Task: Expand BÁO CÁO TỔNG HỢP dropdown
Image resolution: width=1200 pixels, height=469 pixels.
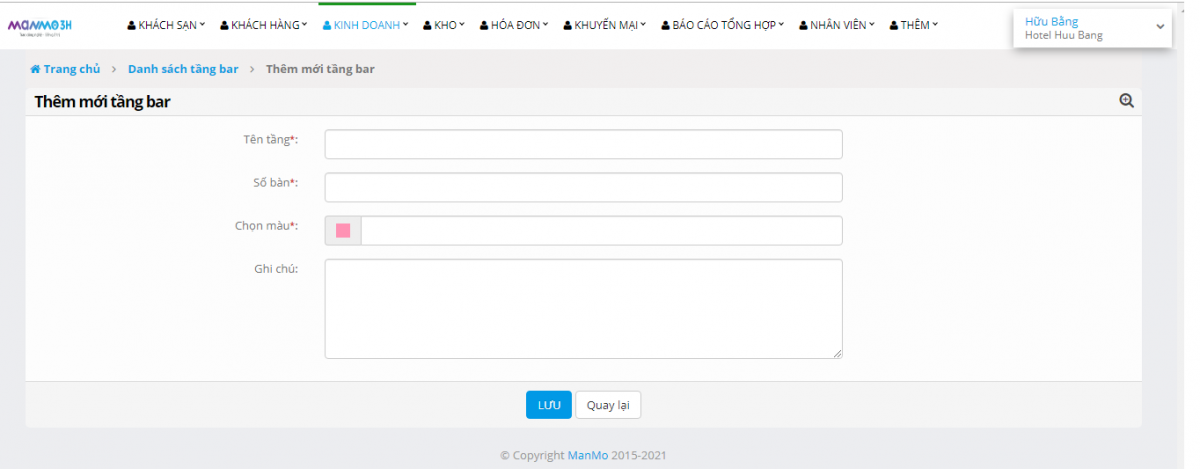Action: click(723, 25)
